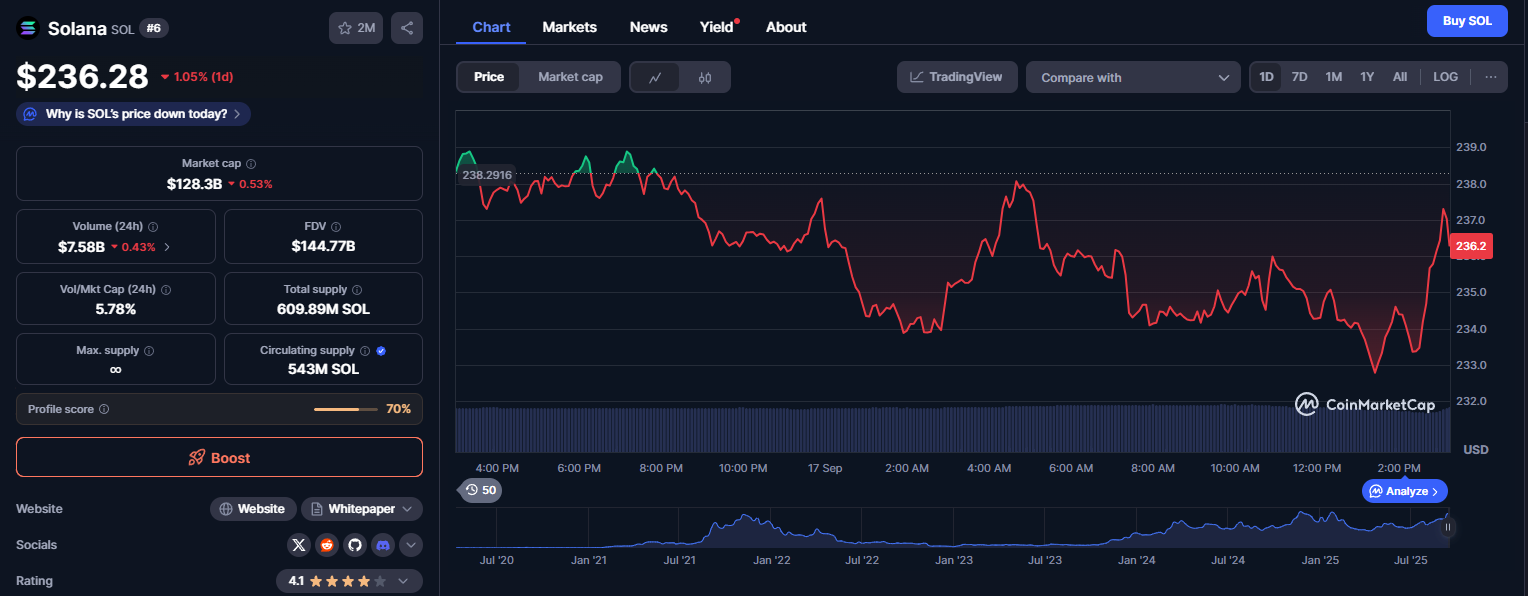The width and height of the screenshot is (1528, 596).
Task: Click the 5.78% Vol/Mkt Cap value
Action: (116, 309)
